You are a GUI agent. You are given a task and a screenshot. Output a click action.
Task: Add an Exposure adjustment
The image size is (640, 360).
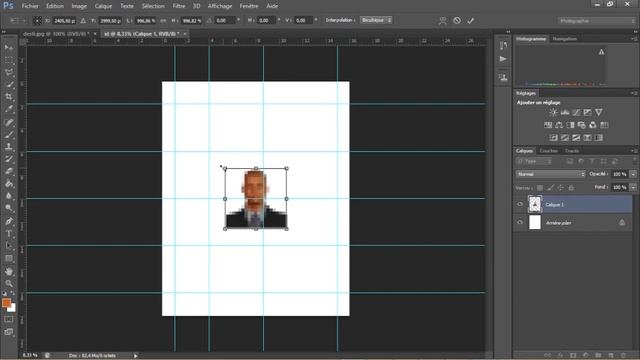click(587, 112)
